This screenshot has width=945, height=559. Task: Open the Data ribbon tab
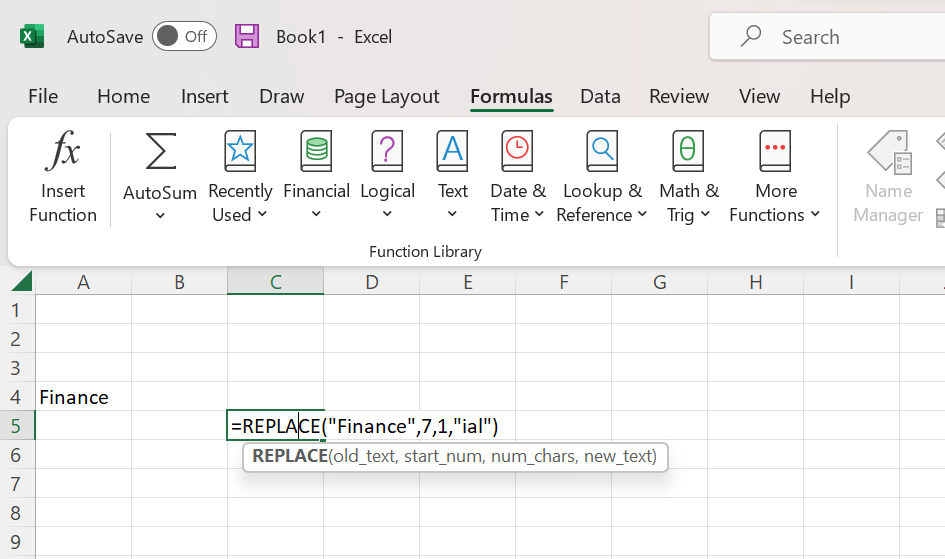[x=600, y=97]
